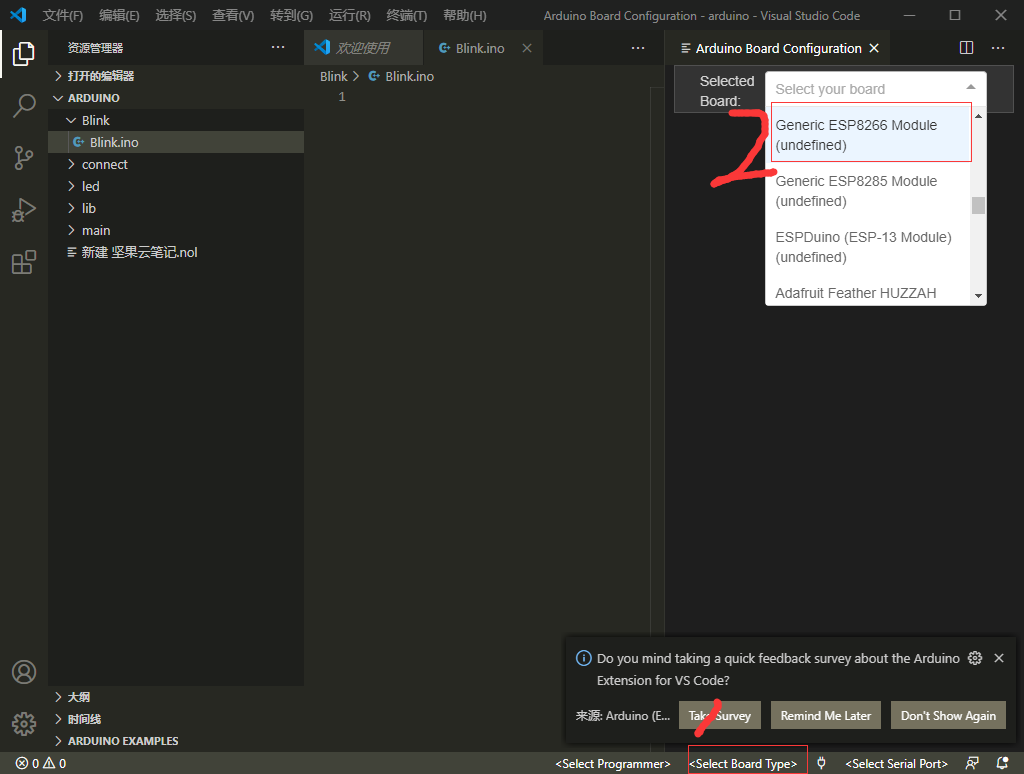Open the 查看(V) menu
The width and height of the screenshot is (1024, 774).
click(233, 15)
